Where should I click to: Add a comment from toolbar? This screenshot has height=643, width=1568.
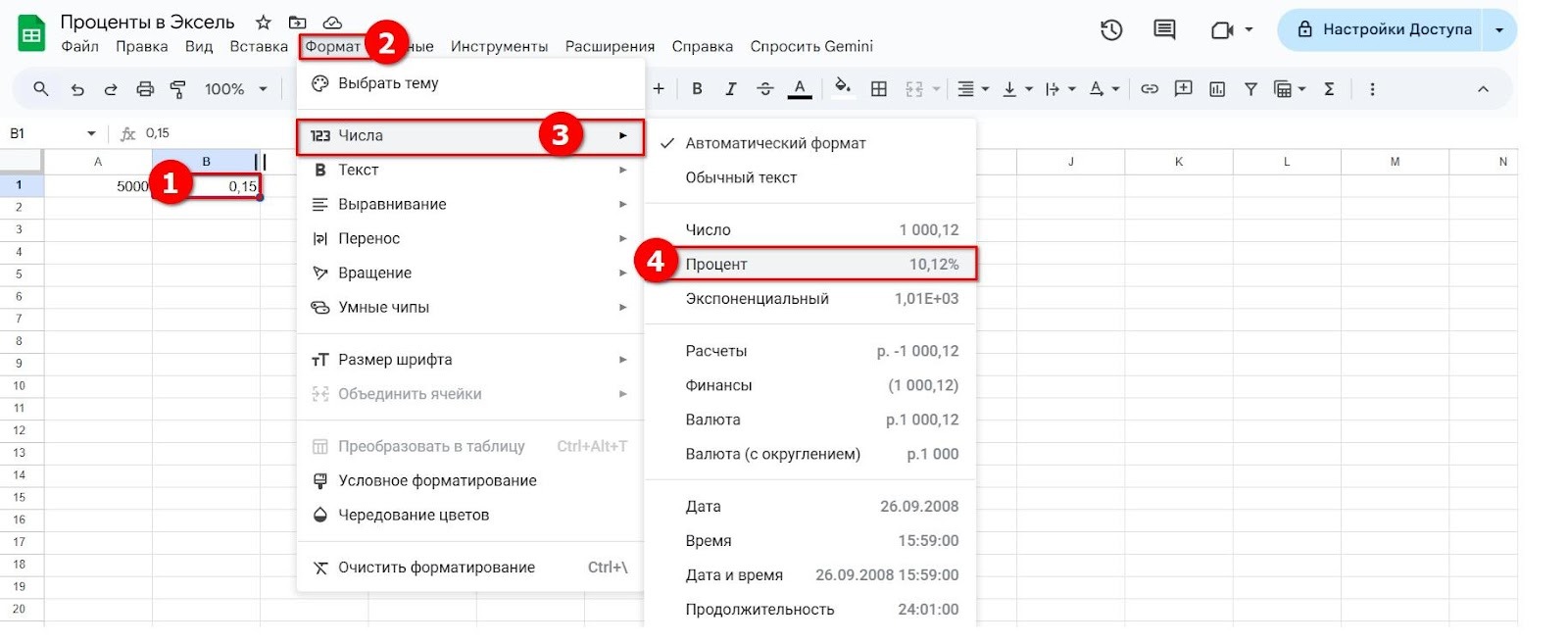(1183, 89)
